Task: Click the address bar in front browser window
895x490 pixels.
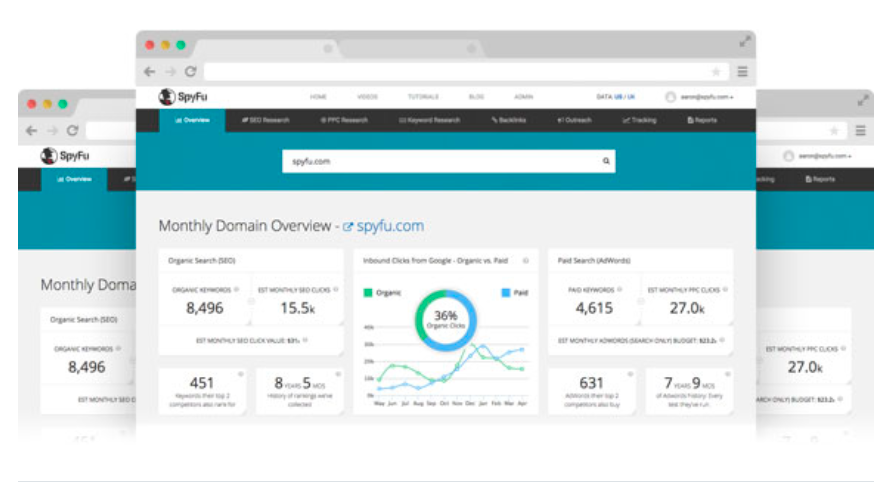Action: tap(466, 71)
